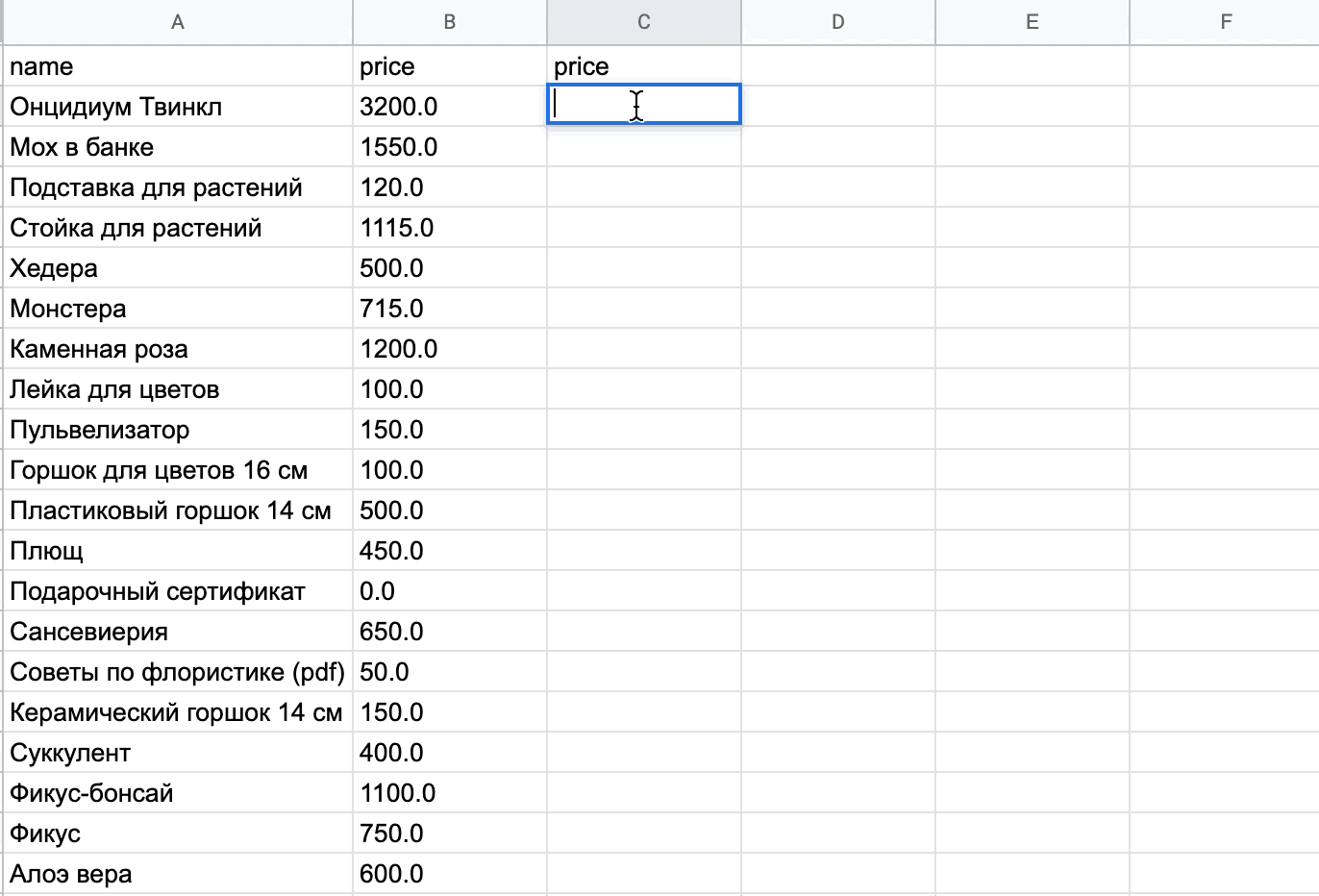Select the cell 'Мох в банке'
The image size is (1319, 896).
(x=178, y=146)
